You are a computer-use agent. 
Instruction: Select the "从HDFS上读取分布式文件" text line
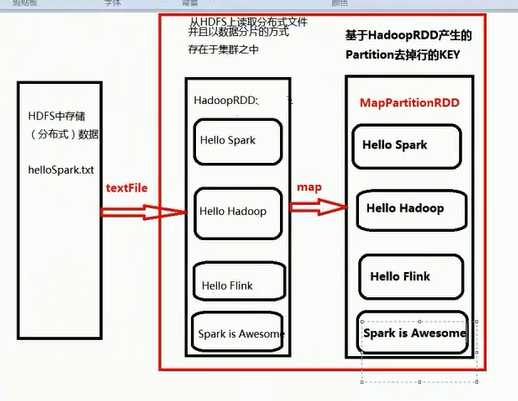pos(248,23)
